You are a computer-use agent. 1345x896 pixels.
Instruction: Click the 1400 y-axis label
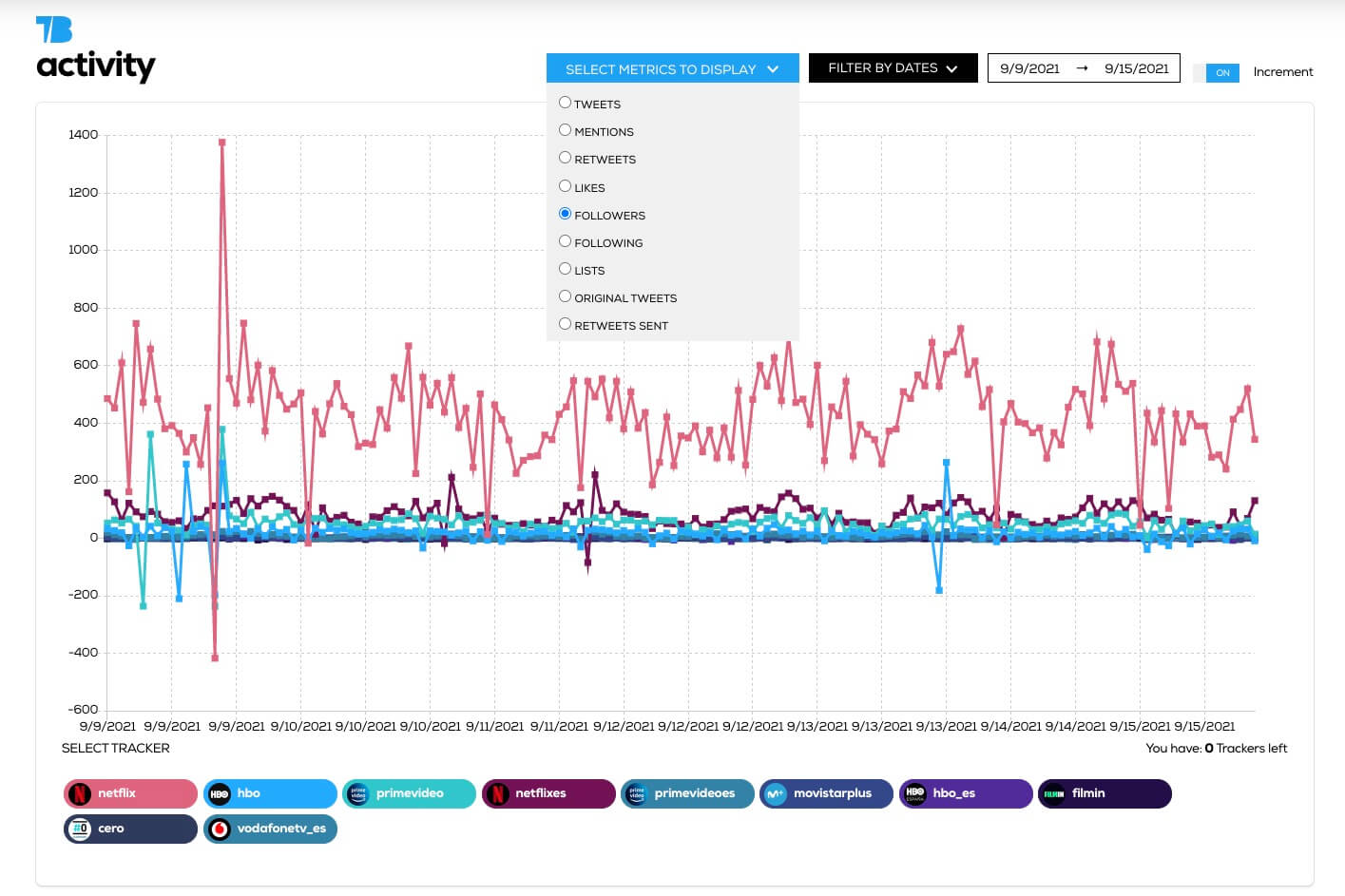[84, 135]
